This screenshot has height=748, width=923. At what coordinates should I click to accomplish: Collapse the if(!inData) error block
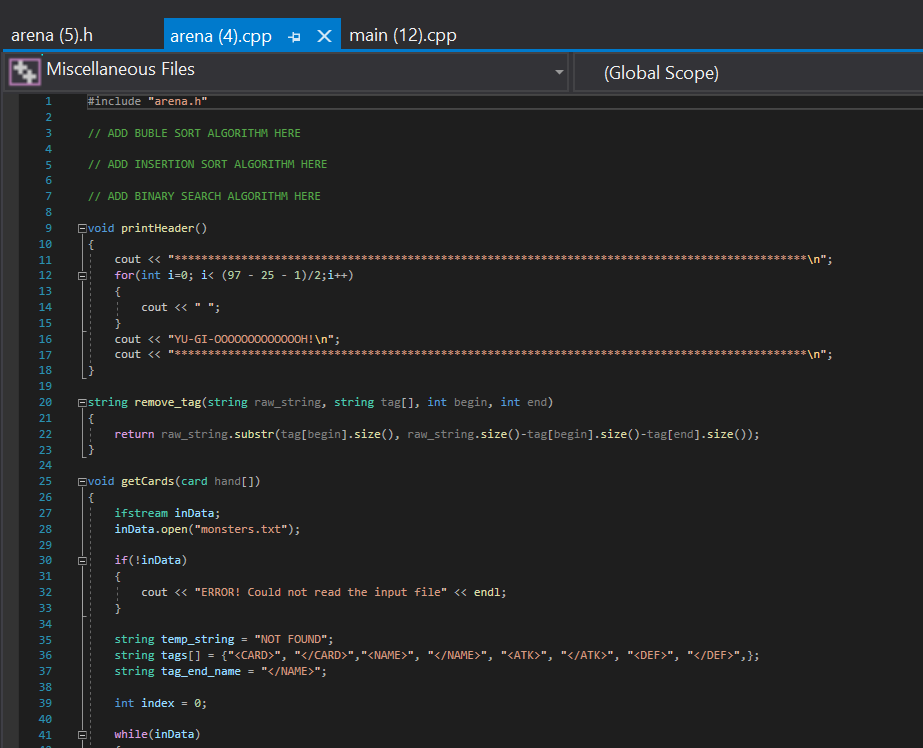[81, 559]
